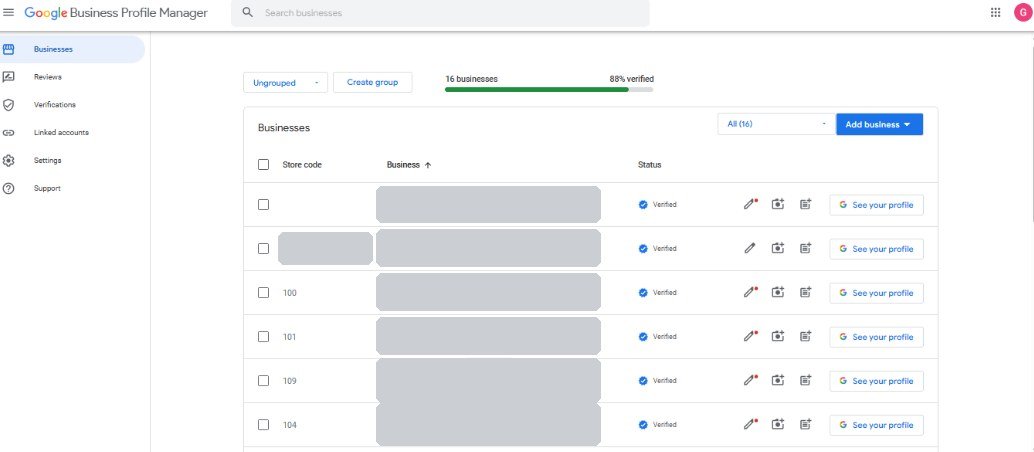Edit pencil in first business row
This screenshot has height=452, width=1034.
pos(750,205)
